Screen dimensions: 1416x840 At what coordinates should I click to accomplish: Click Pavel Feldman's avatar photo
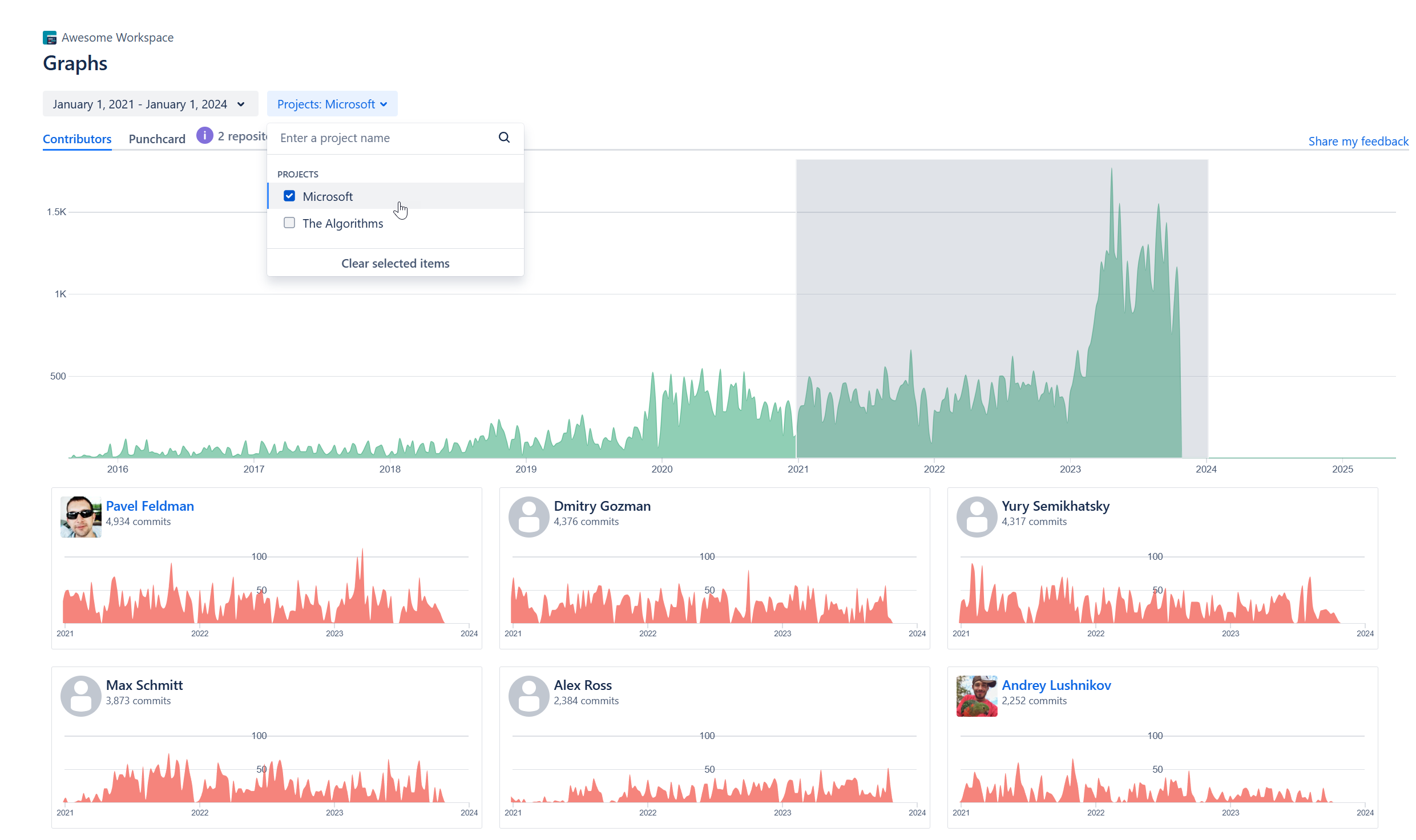(80, 516)
